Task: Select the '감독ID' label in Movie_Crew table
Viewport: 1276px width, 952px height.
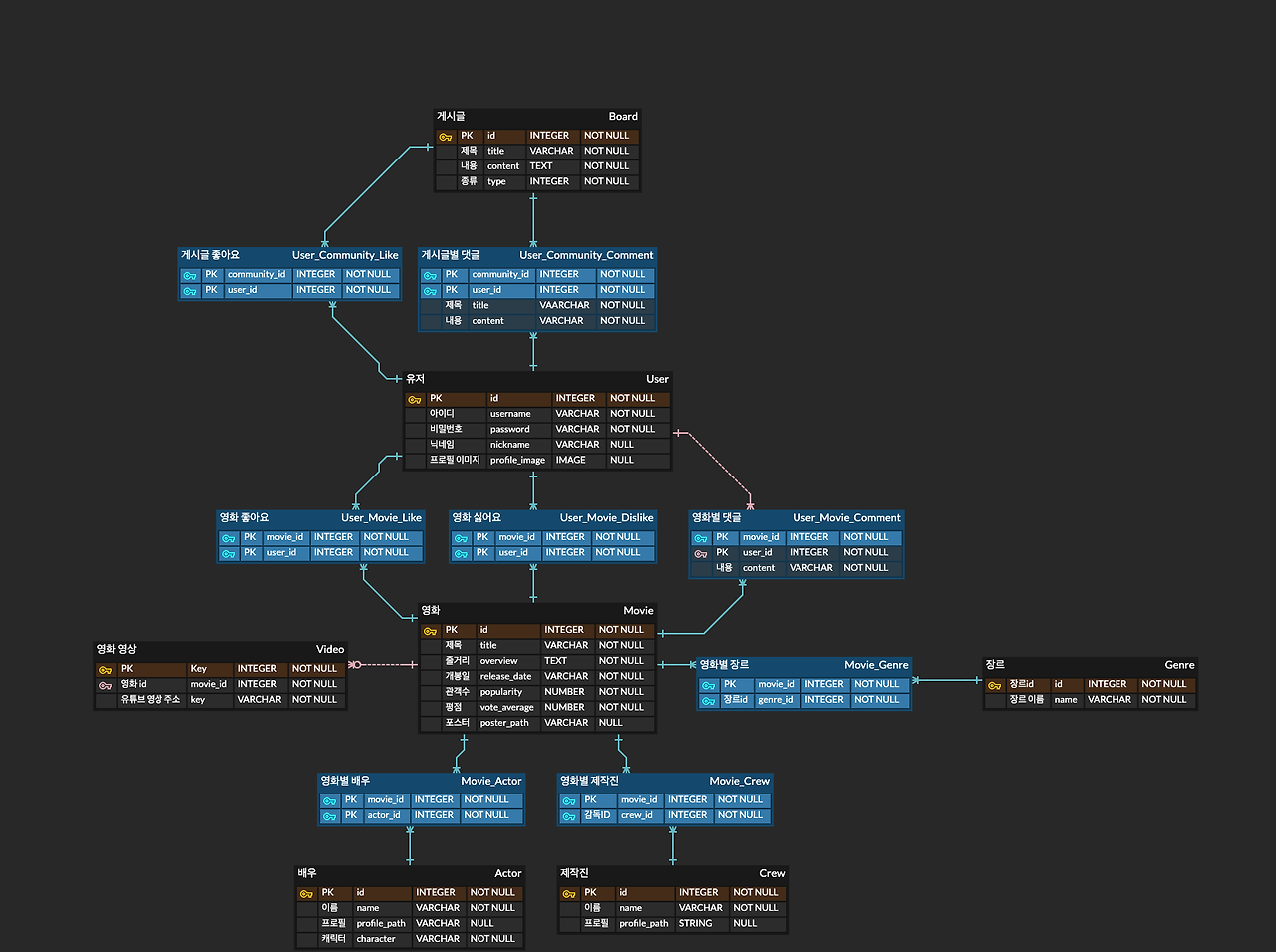Action: 597,815
